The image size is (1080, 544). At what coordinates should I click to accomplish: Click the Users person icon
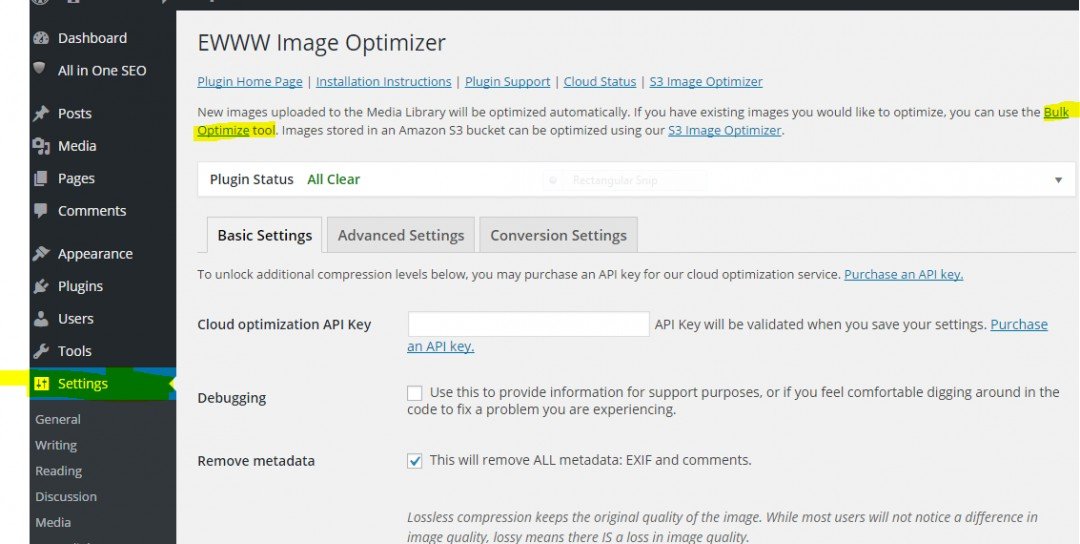point(41,318)
